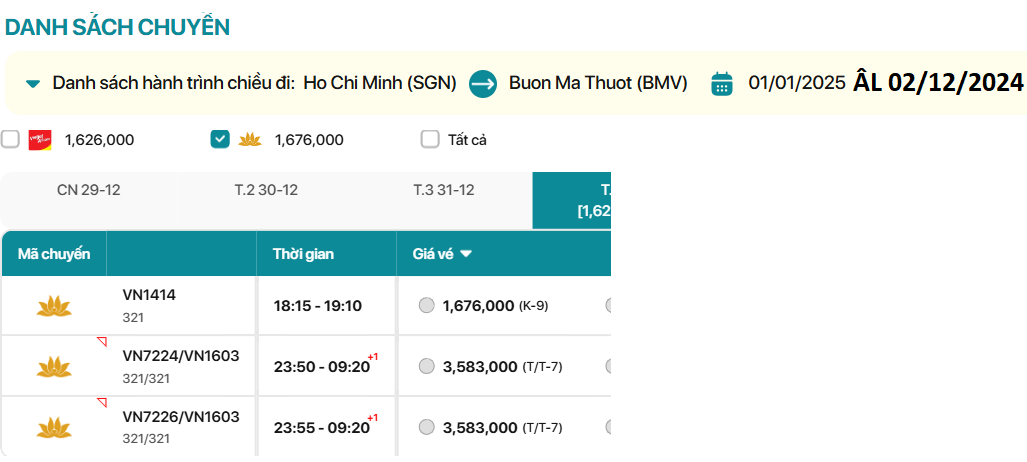The height and width of the screenshot is (462, 1027).
Task: Click the lotus logo for VN7224/VN1603
Action: point(54,367)
